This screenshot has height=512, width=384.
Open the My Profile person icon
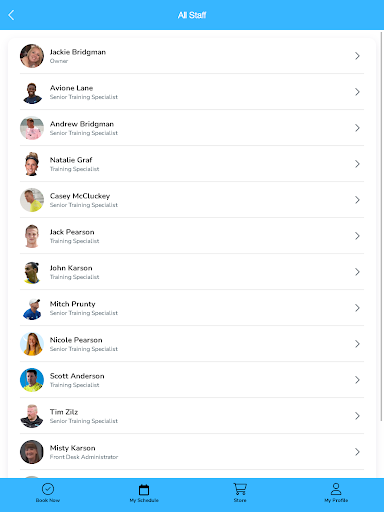coord(336,489)
